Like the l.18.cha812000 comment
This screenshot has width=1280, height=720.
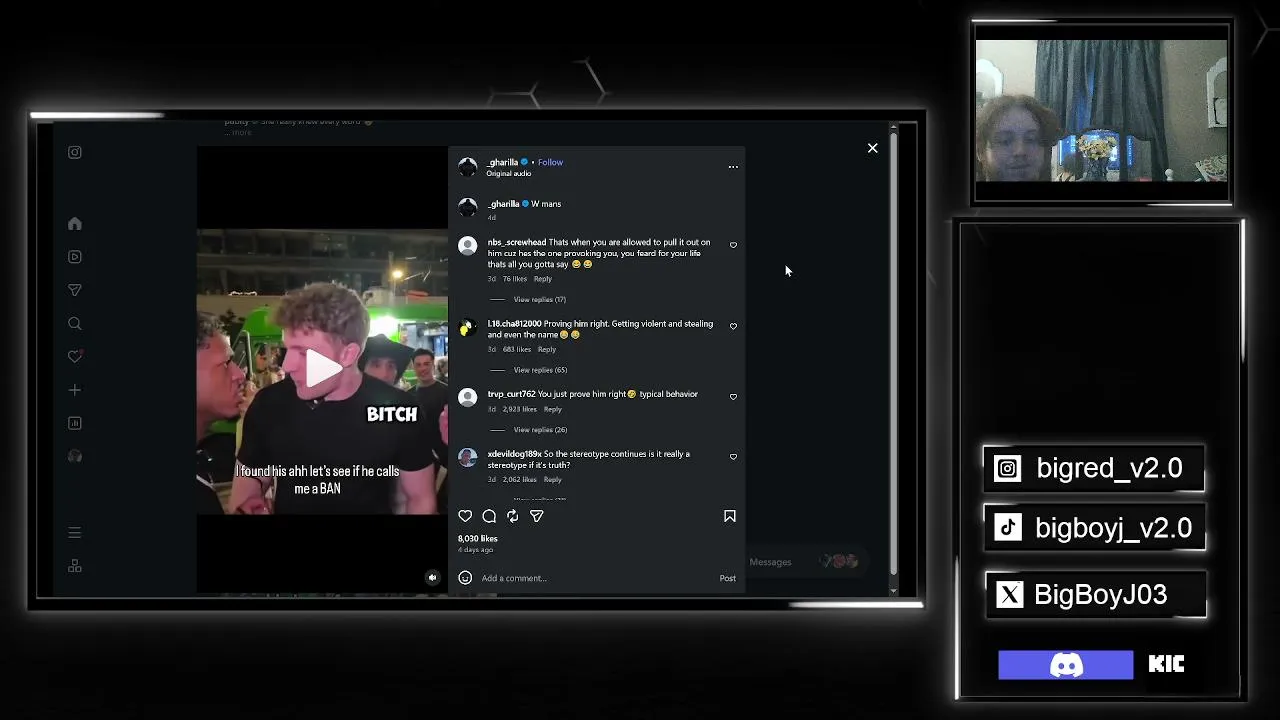[733, 326]
